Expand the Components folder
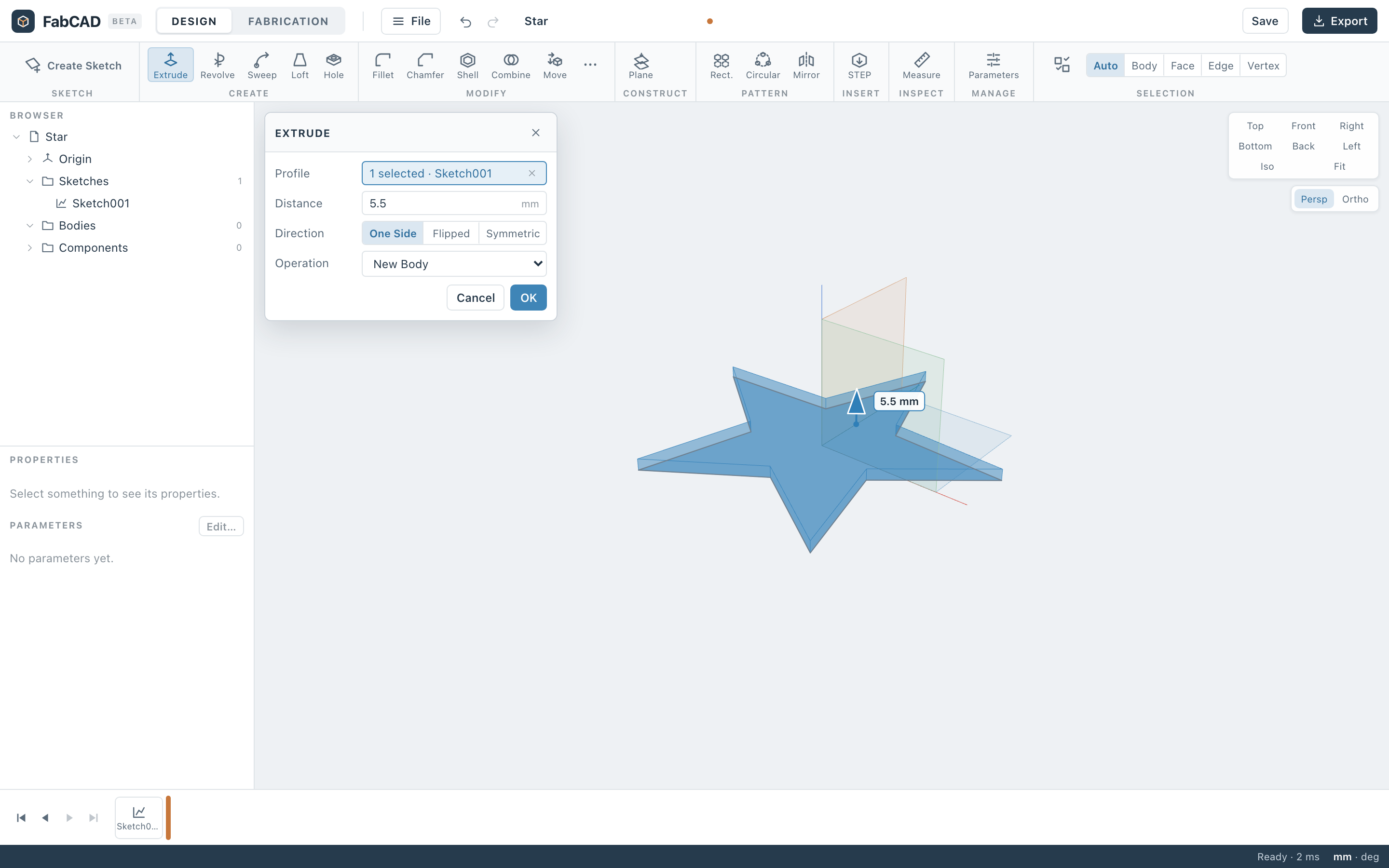 30,248
